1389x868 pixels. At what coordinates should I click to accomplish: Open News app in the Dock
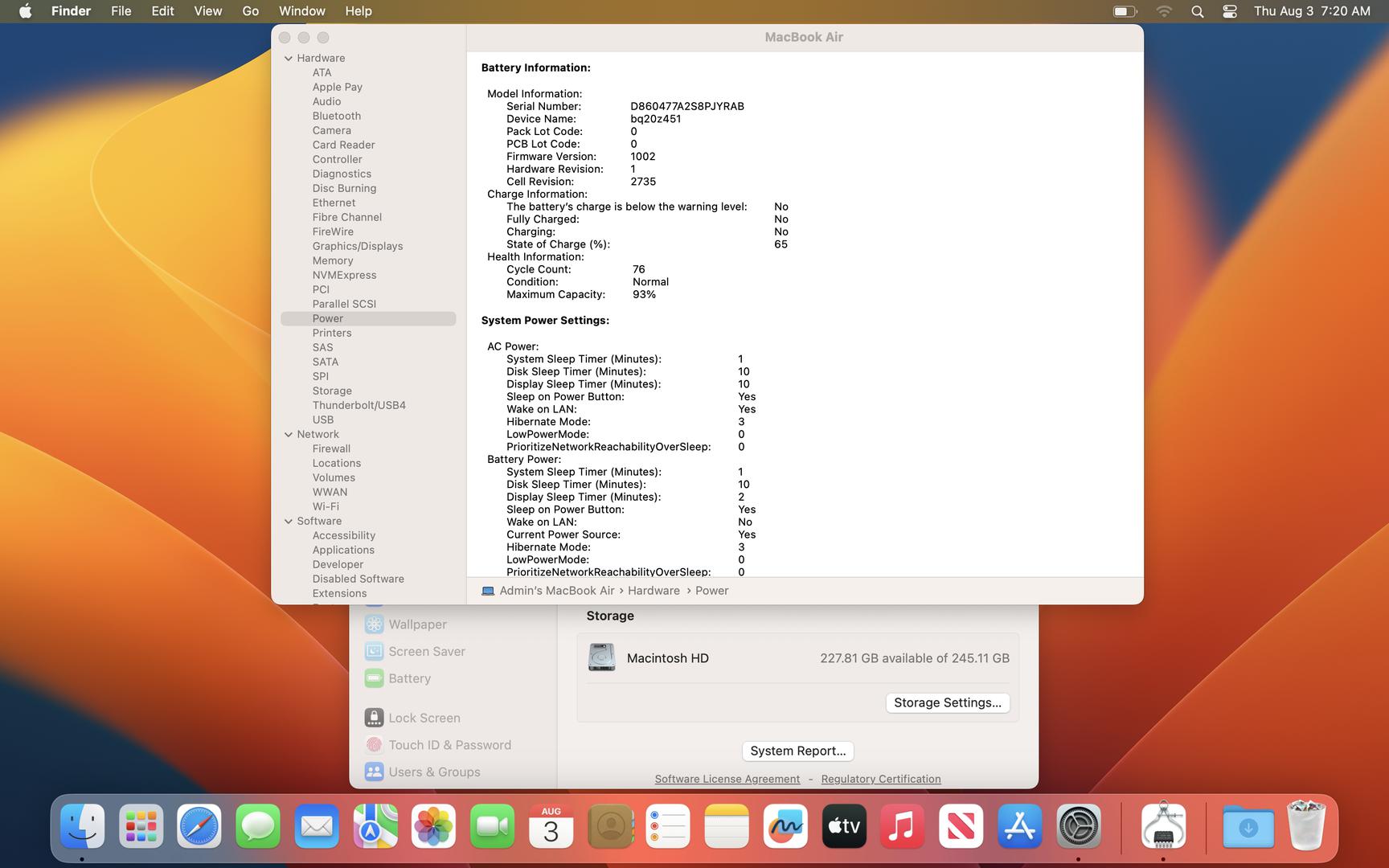coord(961,826)
